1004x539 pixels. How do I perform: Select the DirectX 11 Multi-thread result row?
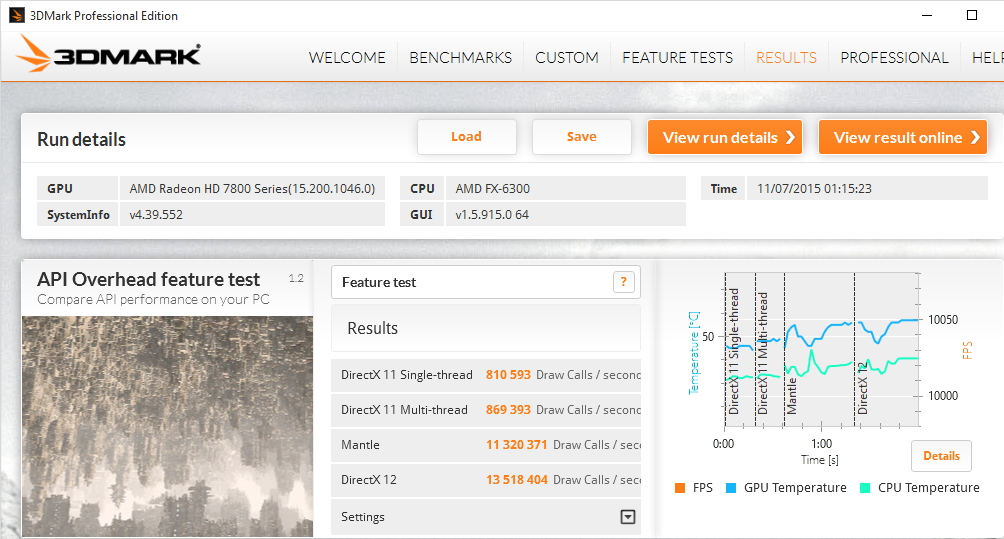coord(485,410)
